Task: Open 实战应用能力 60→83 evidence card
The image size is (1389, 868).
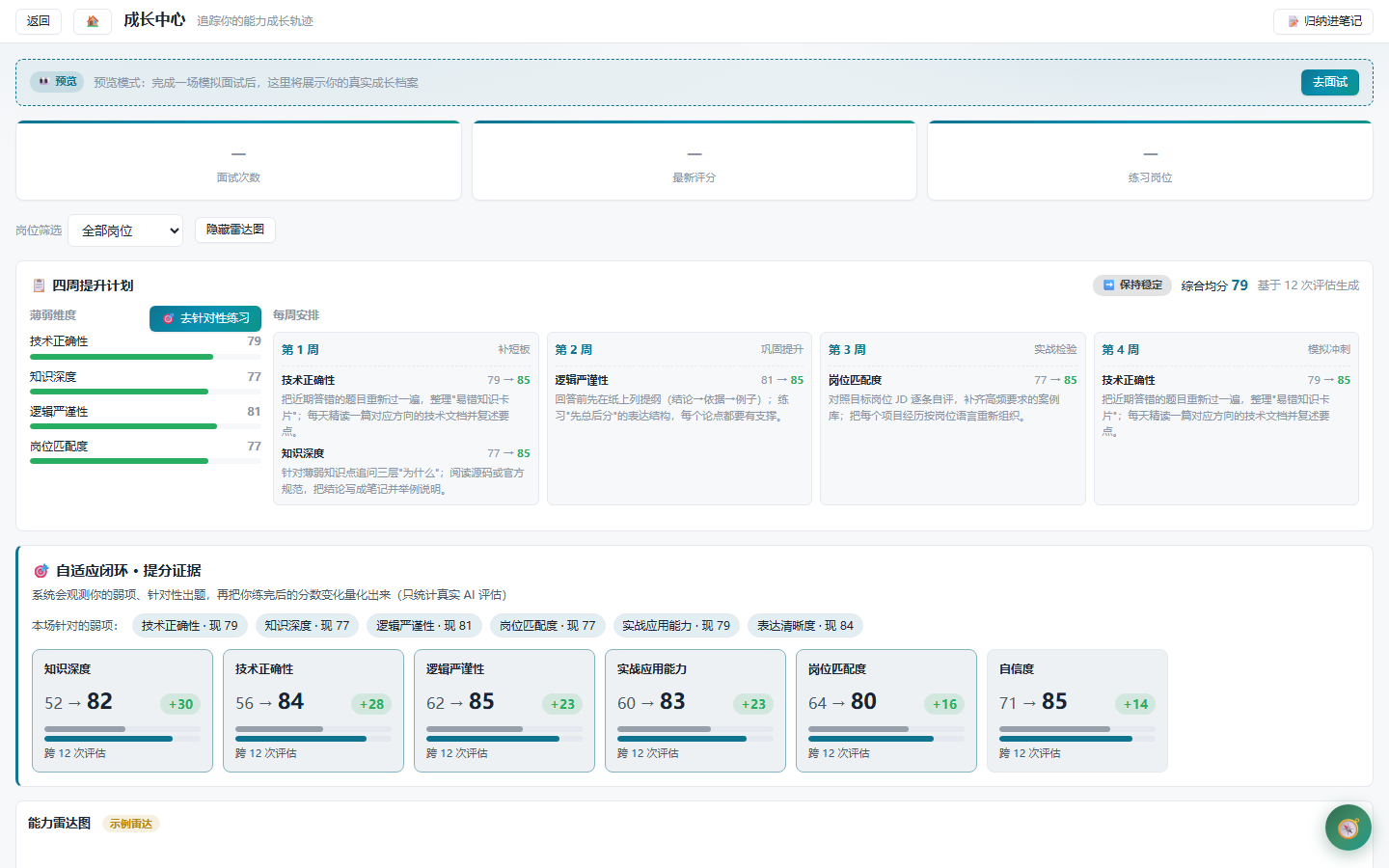Action: pos(695,711)
